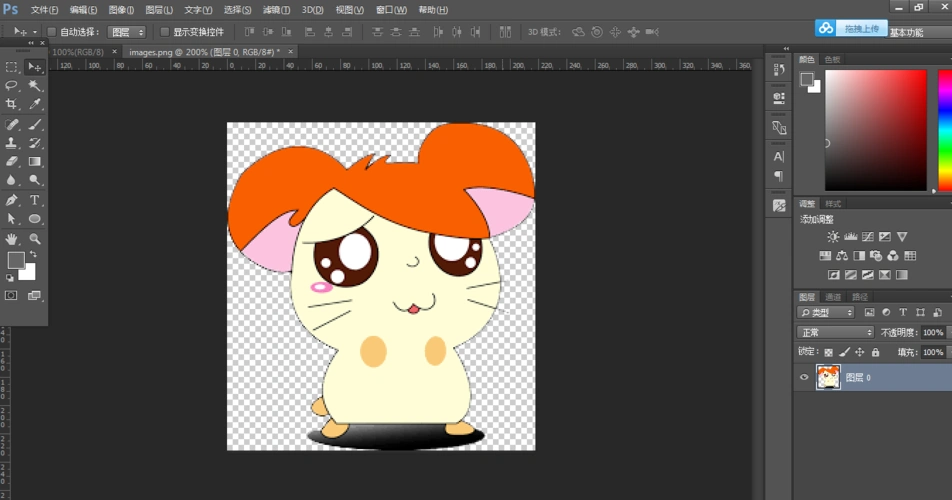Screen dimensions: 952x500
Task: Add a Brightness/Contrast adjustment
Action: point(833,237)
